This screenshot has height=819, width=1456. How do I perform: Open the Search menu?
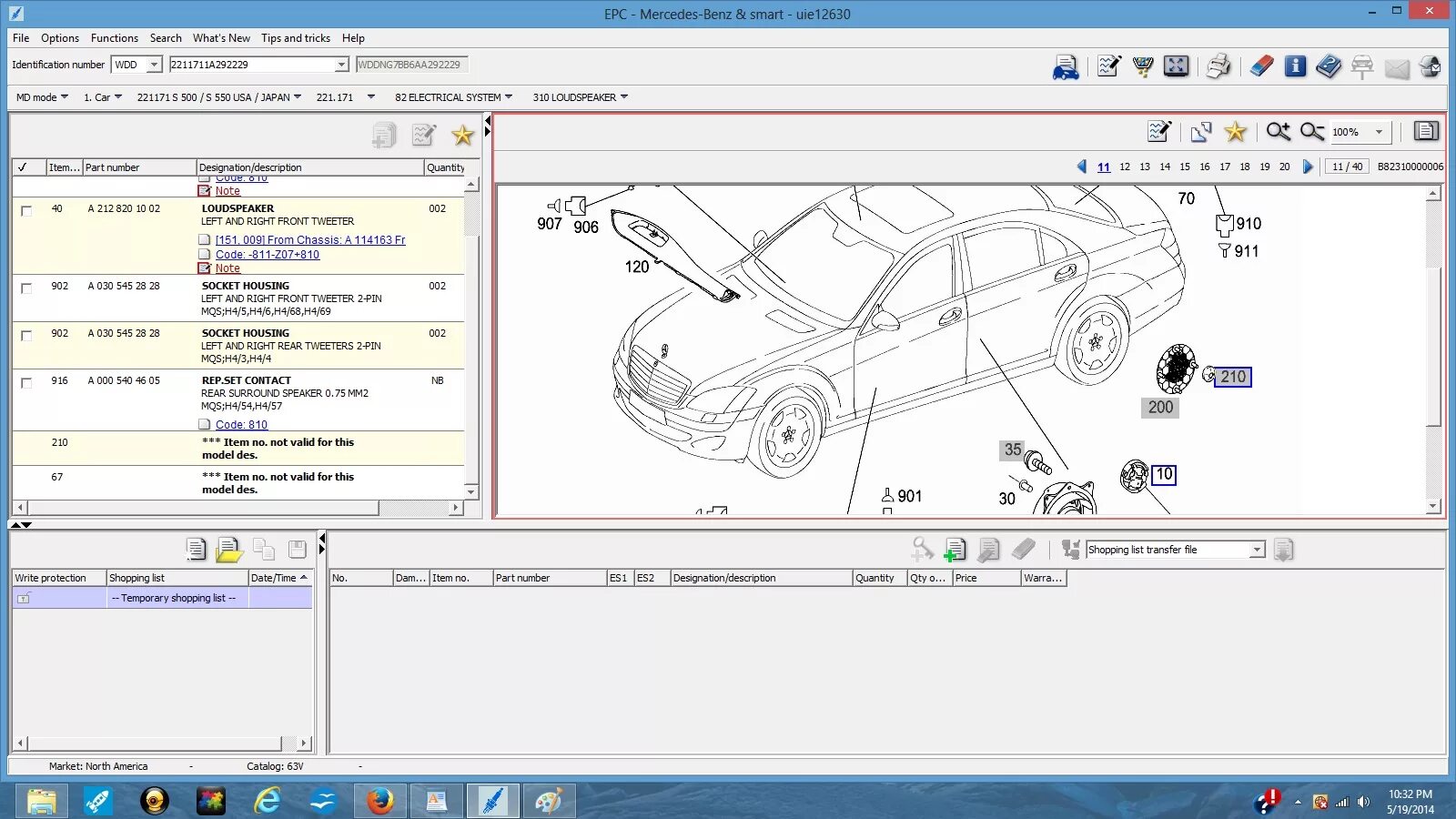(166, 38)
